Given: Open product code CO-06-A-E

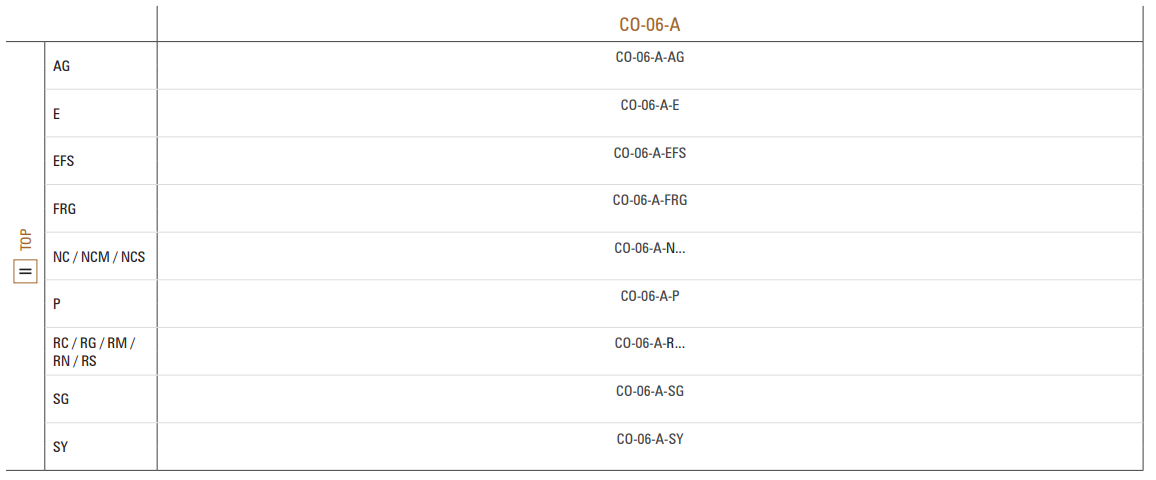Looking at the screenshot, I should 650,105.
